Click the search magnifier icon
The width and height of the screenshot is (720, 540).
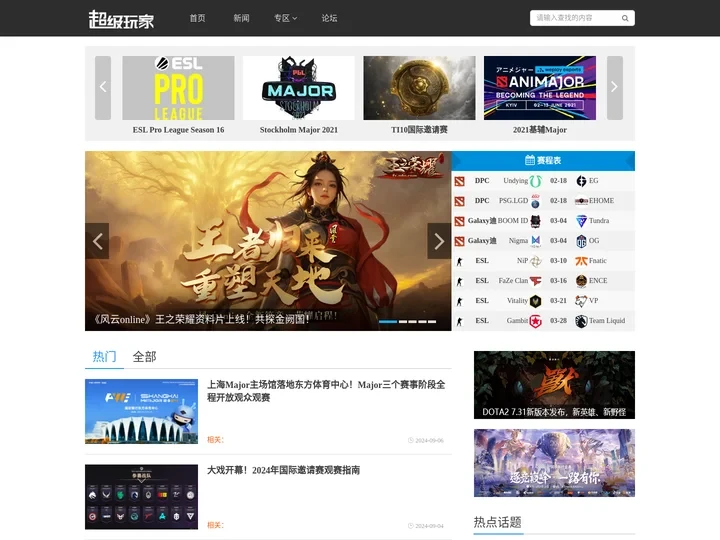tap(624, 18)
